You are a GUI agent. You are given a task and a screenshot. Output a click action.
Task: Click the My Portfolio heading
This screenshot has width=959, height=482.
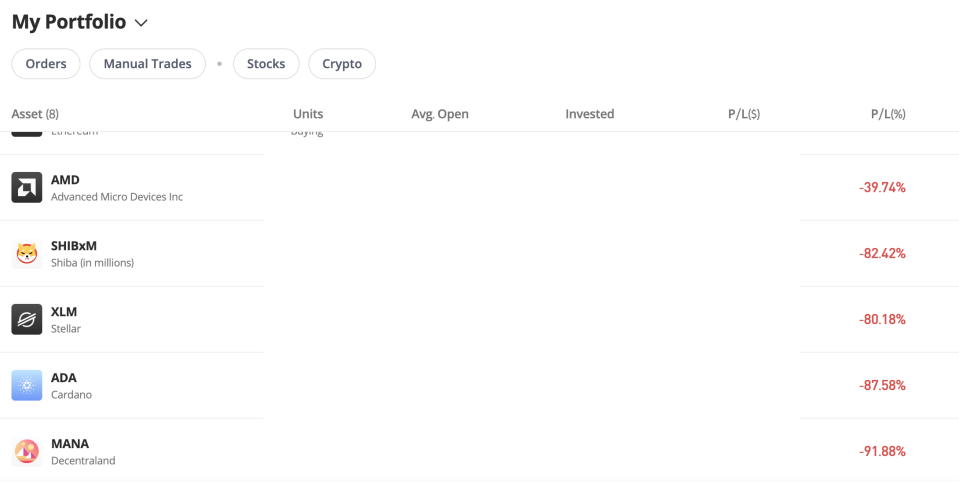tap(68, 22)
